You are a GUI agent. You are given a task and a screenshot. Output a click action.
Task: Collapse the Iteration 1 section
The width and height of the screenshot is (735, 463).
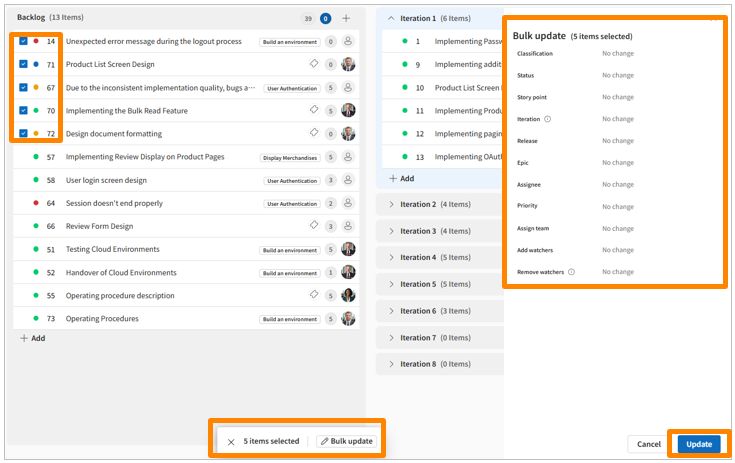point(390,18)
